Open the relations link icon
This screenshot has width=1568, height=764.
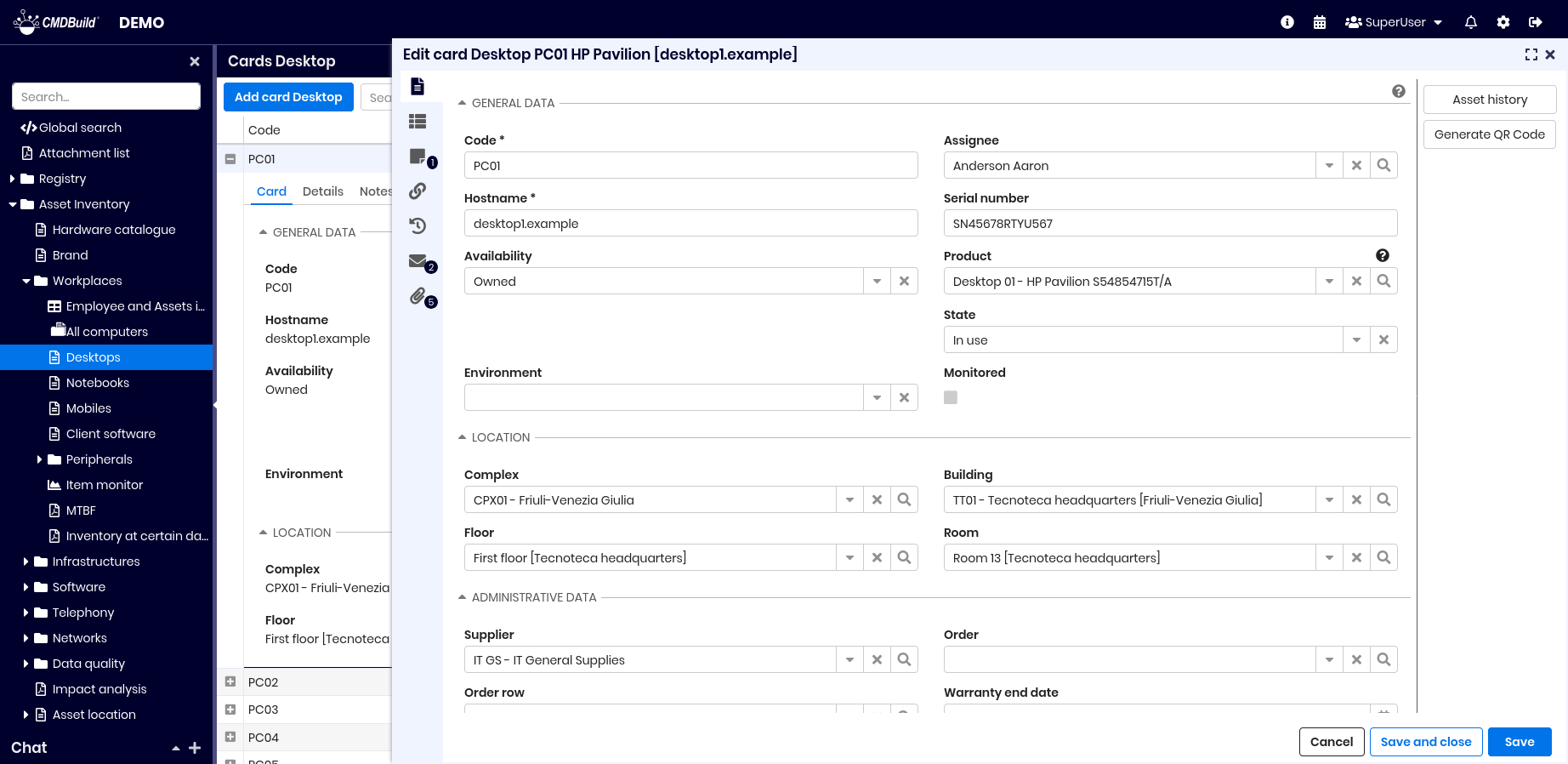(418, 191)
